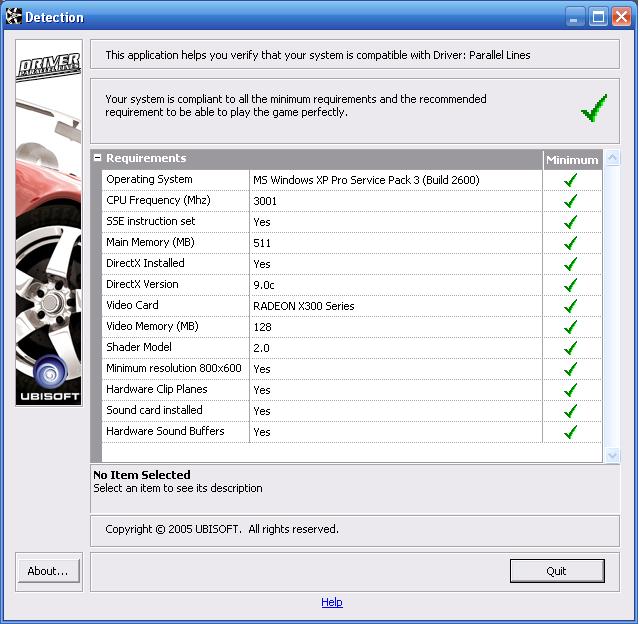
Task: Click the Detection title bar icon
Action: coord(14,17)
